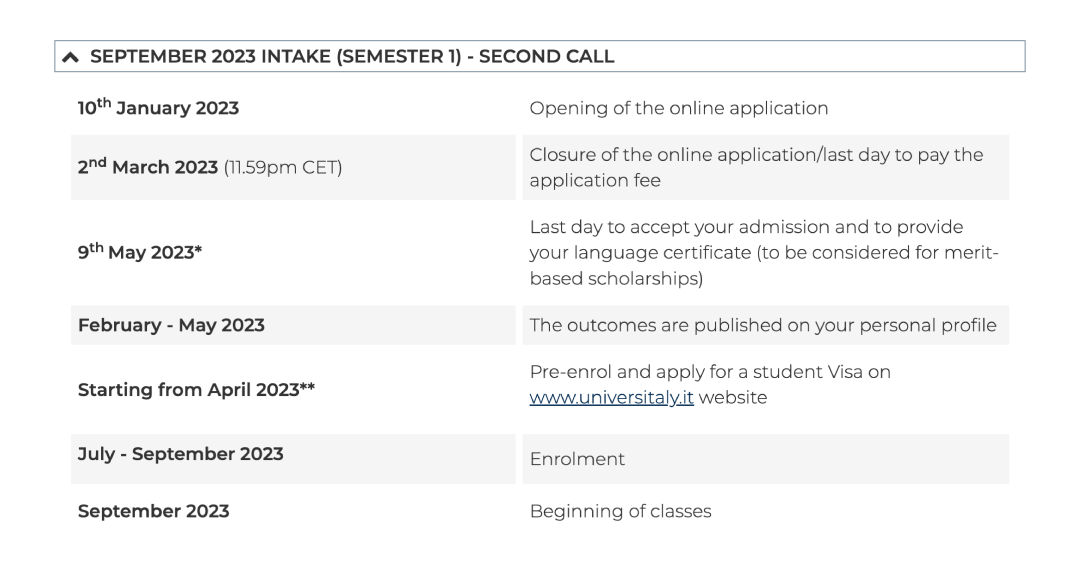Click the 'merit-based scholarships)' text
Image resolution: width=1080 pixels, height=571 pixels.
click(616, 279)
